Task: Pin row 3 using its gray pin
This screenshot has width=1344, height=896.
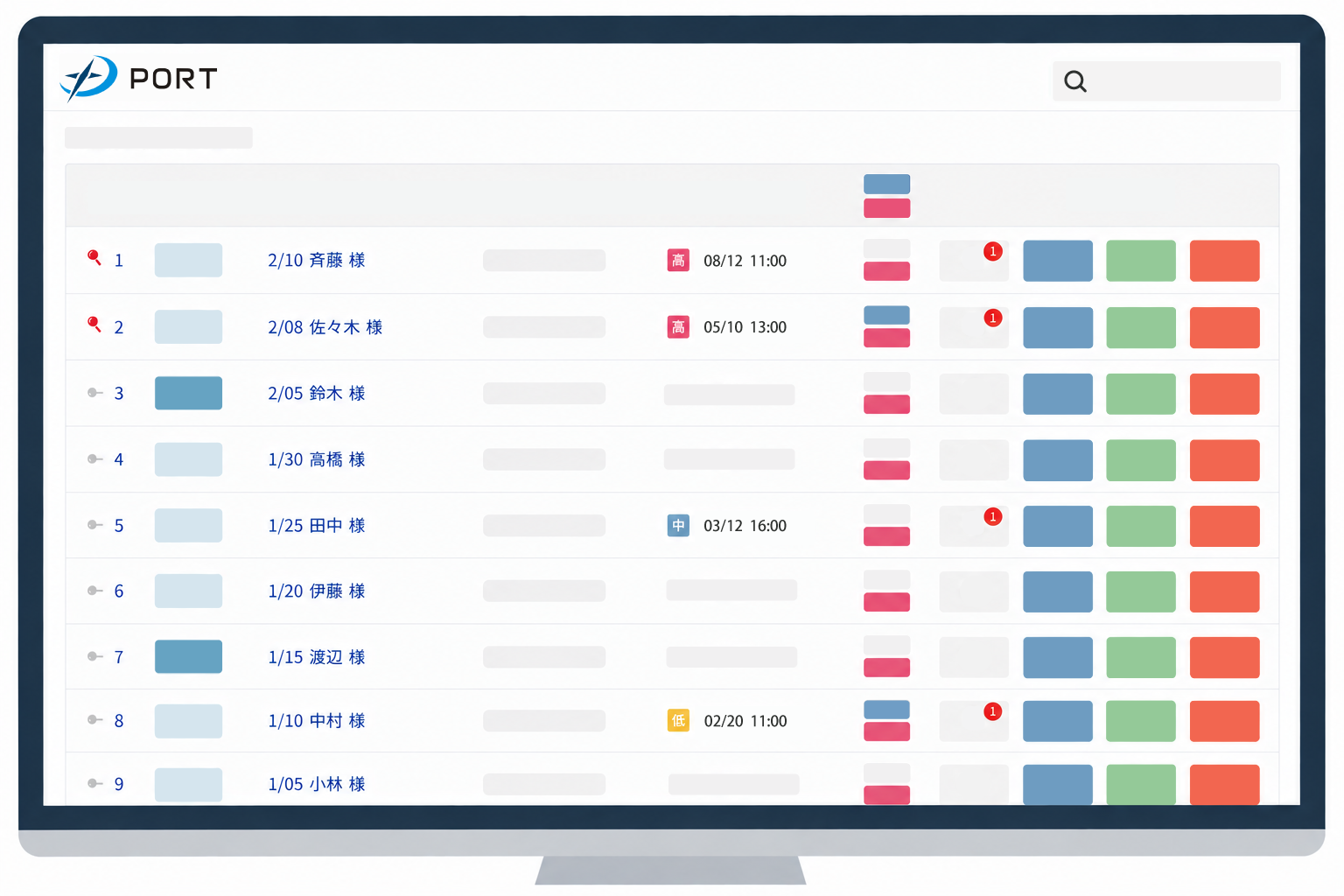Action: point(95,393)
